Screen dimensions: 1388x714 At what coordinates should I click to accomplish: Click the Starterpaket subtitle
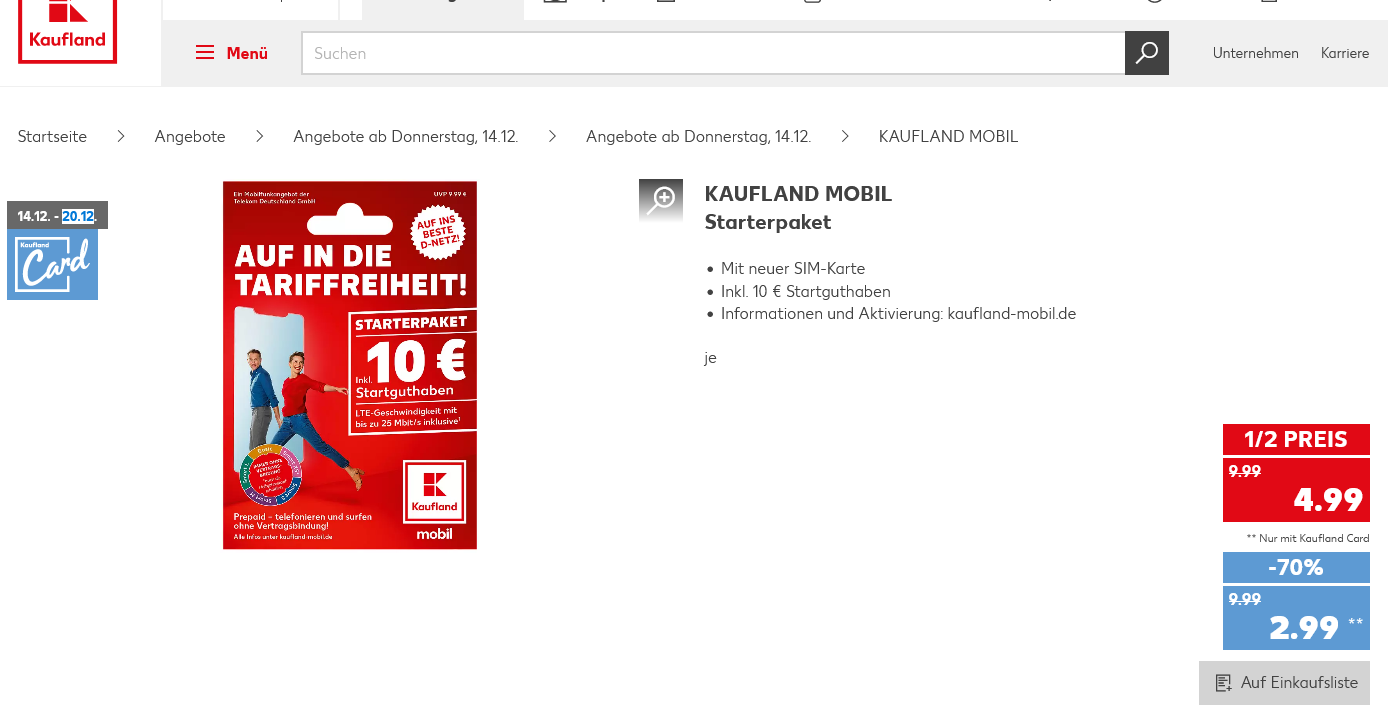pos(768,222)
